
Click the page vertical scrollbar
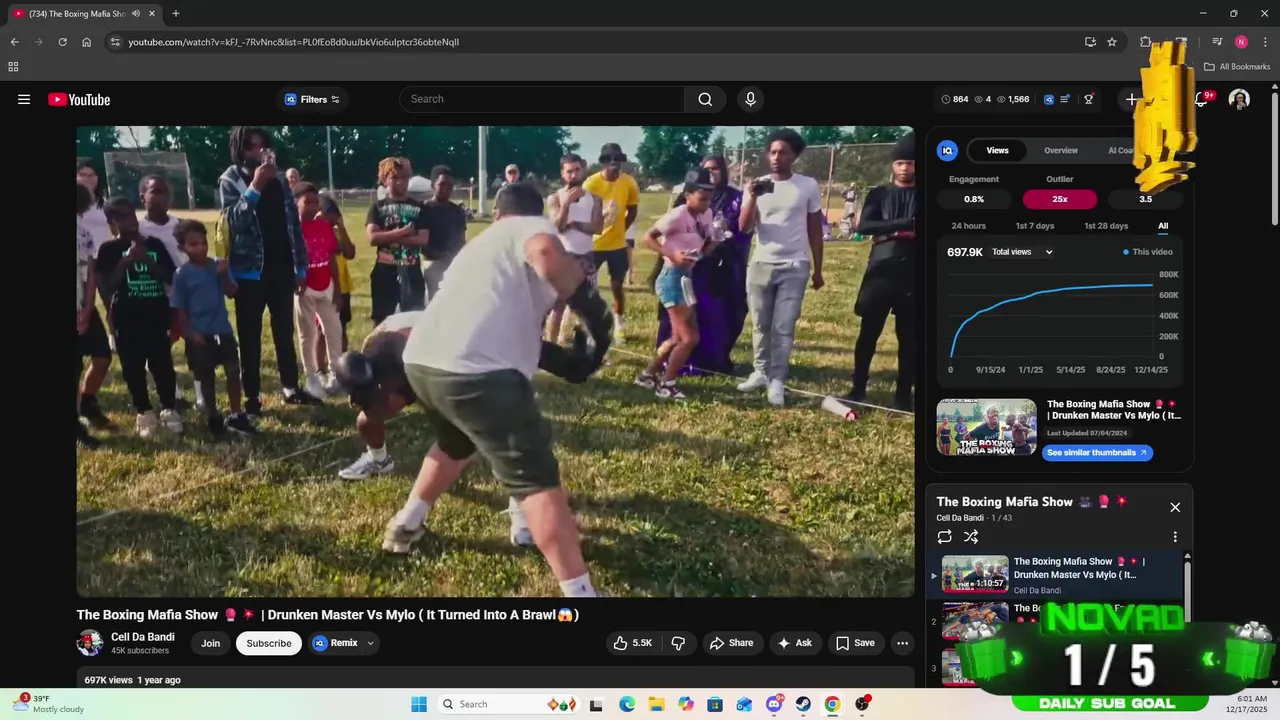click(1274, 160)
